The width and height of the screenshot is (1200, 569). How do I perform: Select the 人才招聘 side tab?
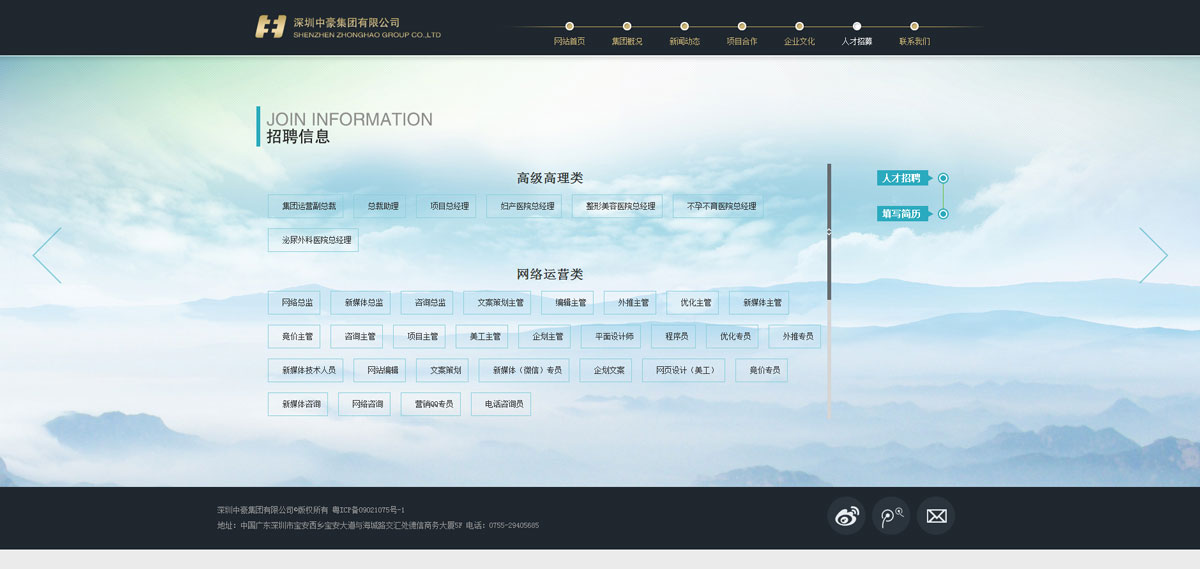pyautogui.click(x=901, y=178)
